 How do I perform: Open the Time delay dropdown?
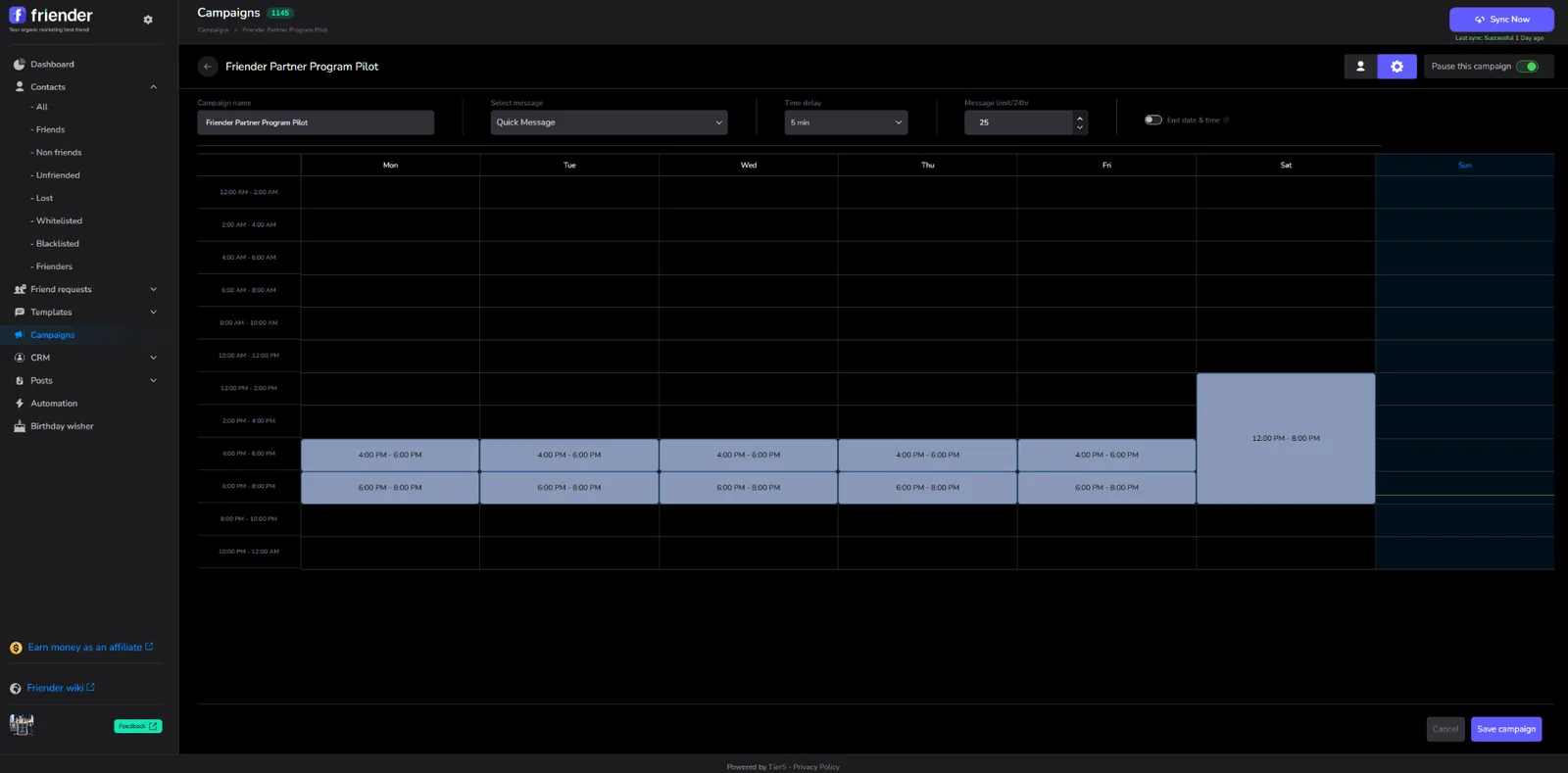pyautogui.click(x=846, y=122)
